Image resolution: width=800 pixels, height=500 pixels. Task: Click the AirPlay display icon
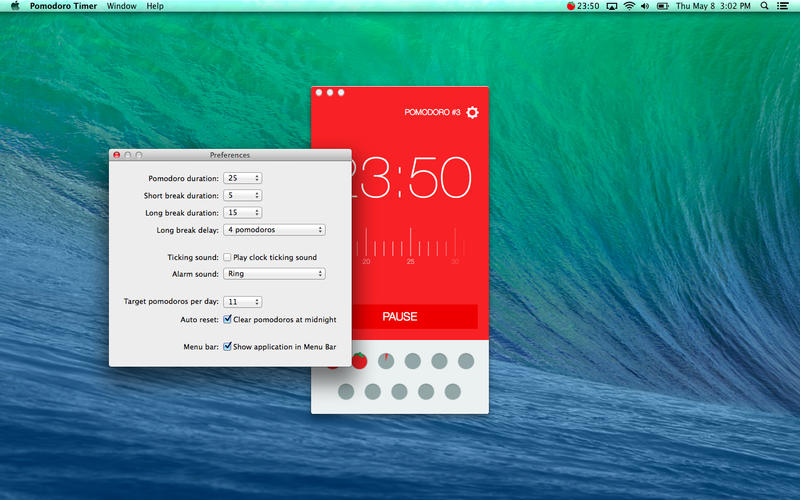point(611,6)
